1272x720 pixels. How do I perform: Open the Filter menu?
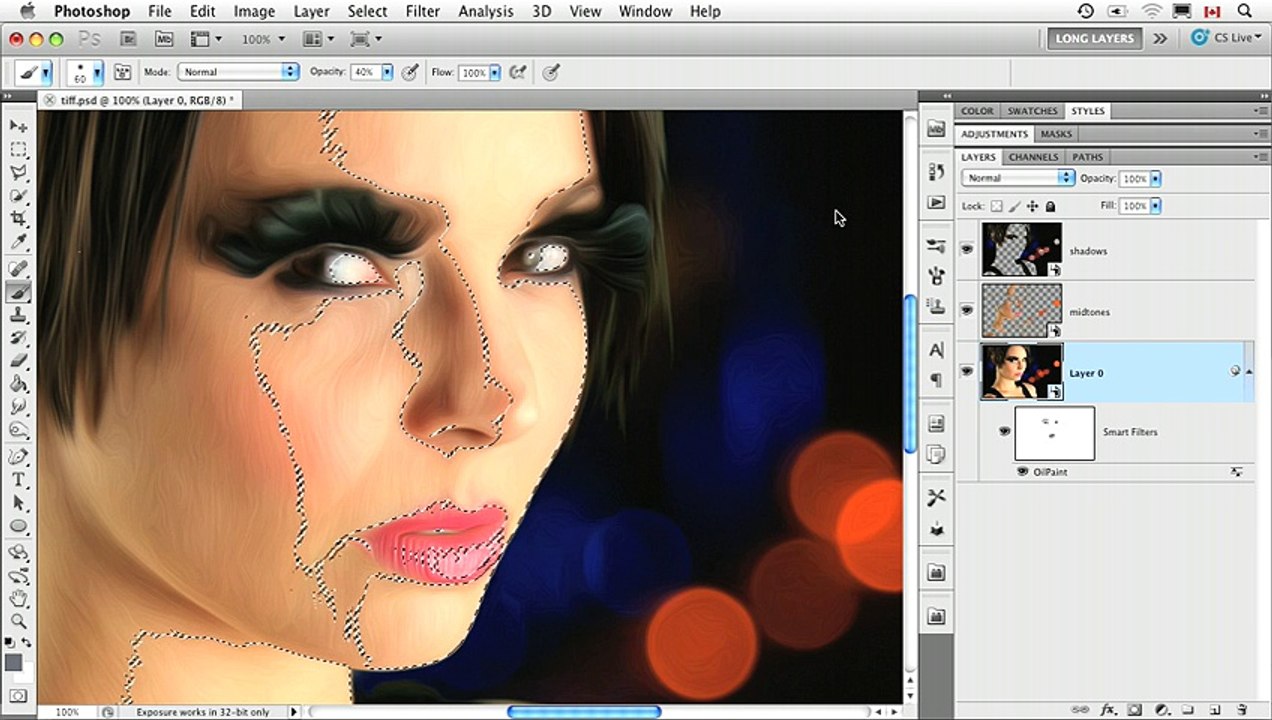[423, 12]
